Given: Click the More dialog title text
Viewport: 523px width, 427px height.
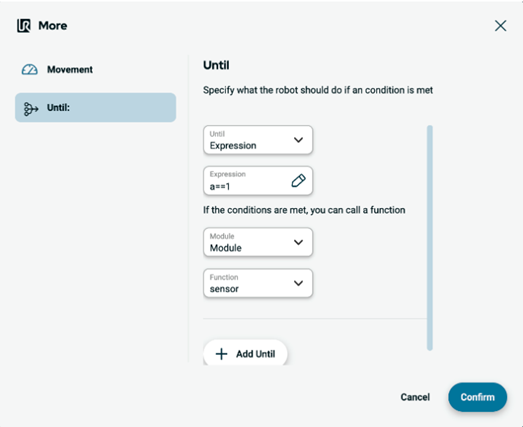Looking at the screenshot, I should (x=53, y=26).
